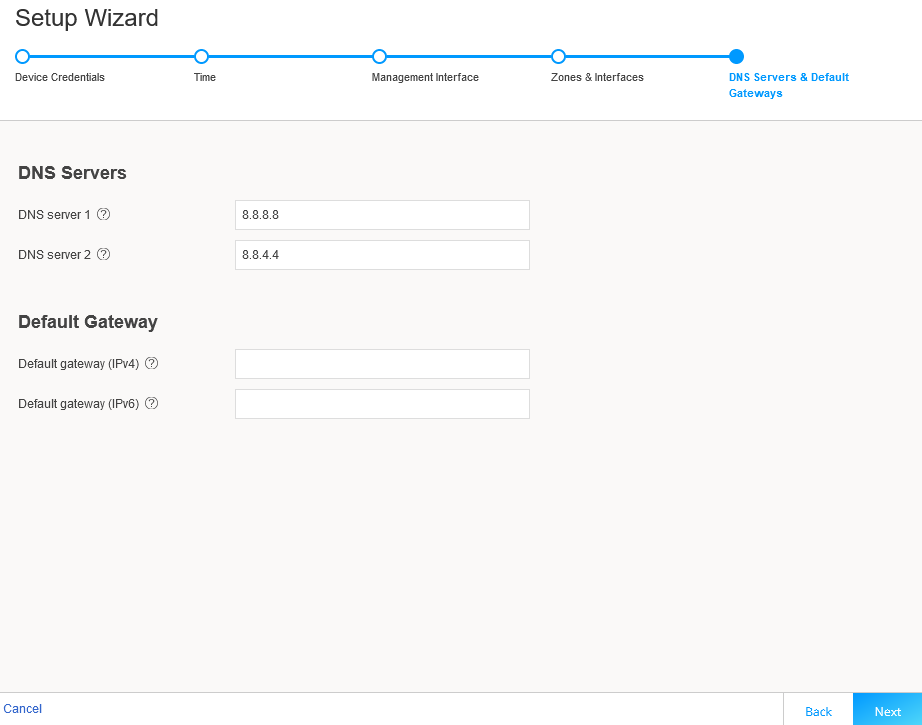Select the Device Credentials step circle

[x=22, y=57]
